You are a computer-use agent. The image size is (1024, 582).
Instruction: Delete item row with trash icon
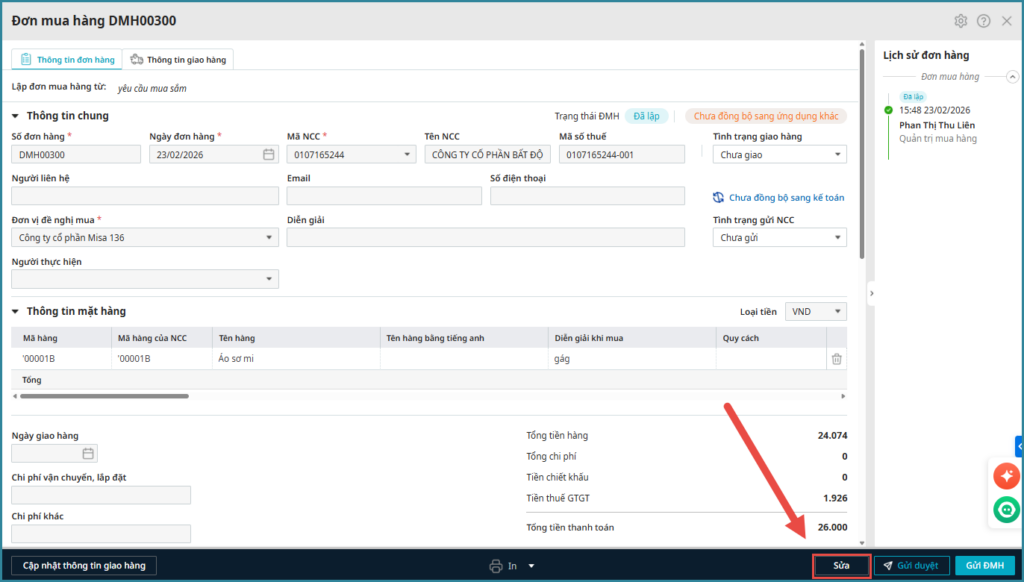[x=836, y=359]
